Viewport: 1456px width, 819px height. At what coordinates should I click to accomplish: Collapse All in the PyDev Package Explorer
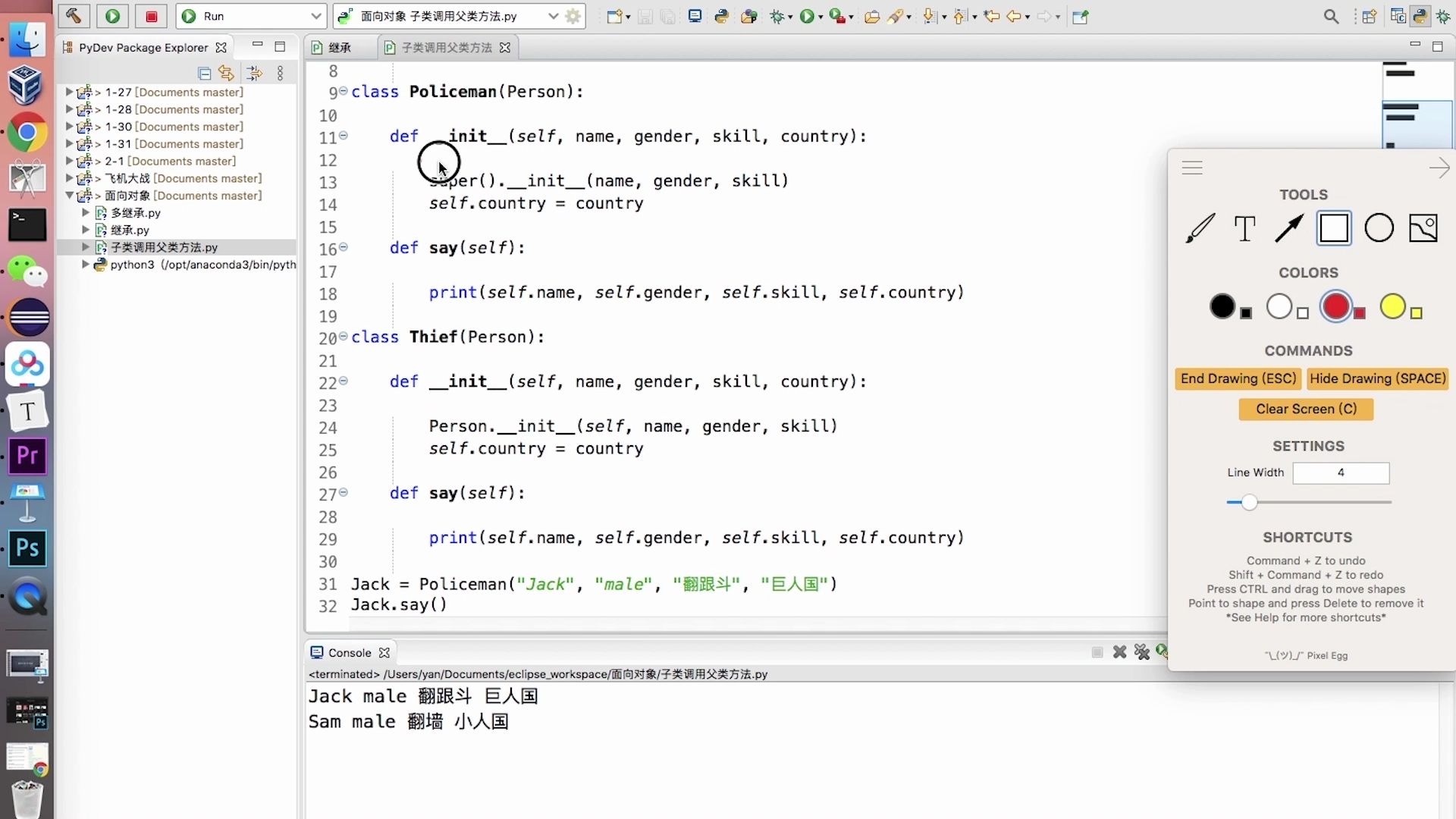tap(204, 73)
